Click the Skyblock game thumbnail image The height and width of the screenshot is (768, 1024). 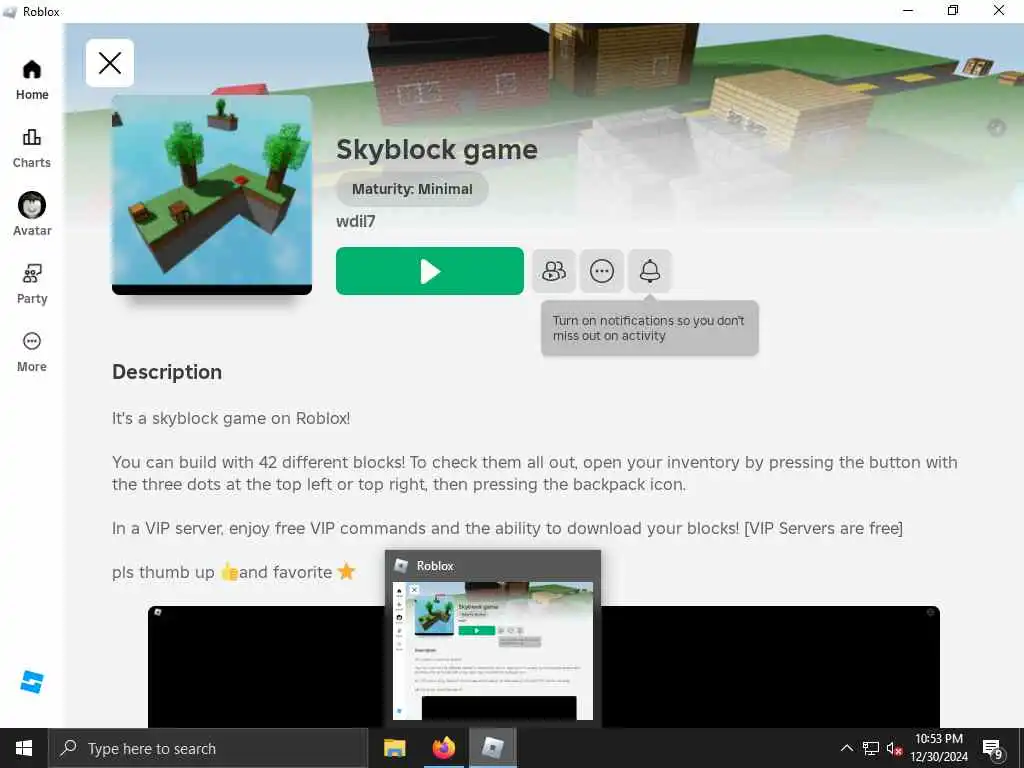pos(212,195)
